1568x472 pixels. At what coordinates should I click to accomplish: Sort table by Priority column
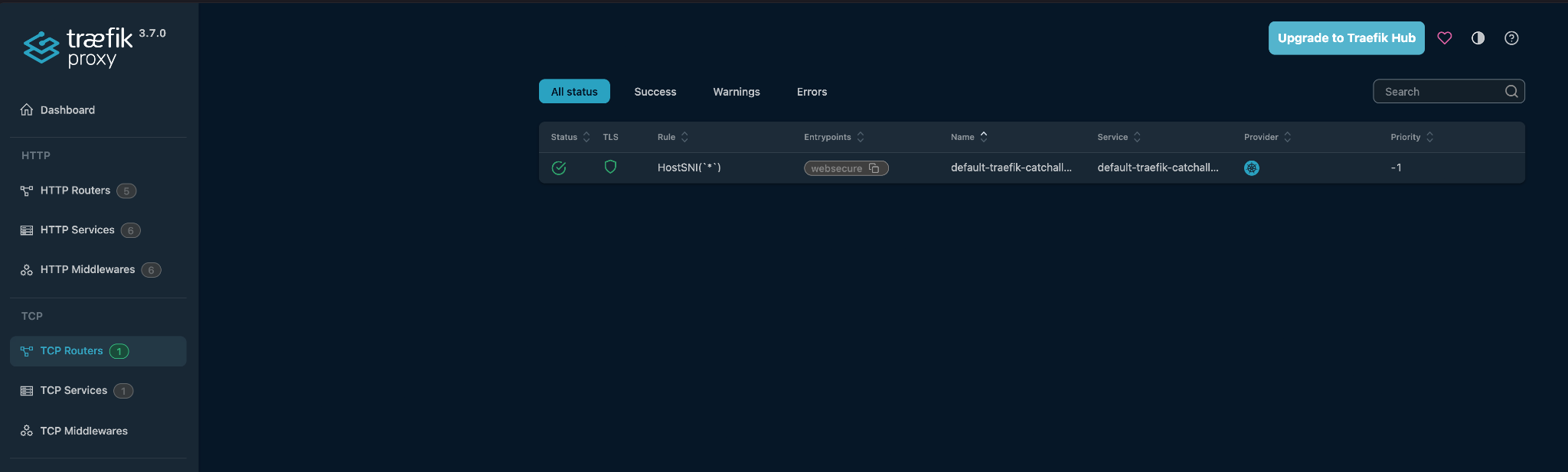(x=1412, y=137)
